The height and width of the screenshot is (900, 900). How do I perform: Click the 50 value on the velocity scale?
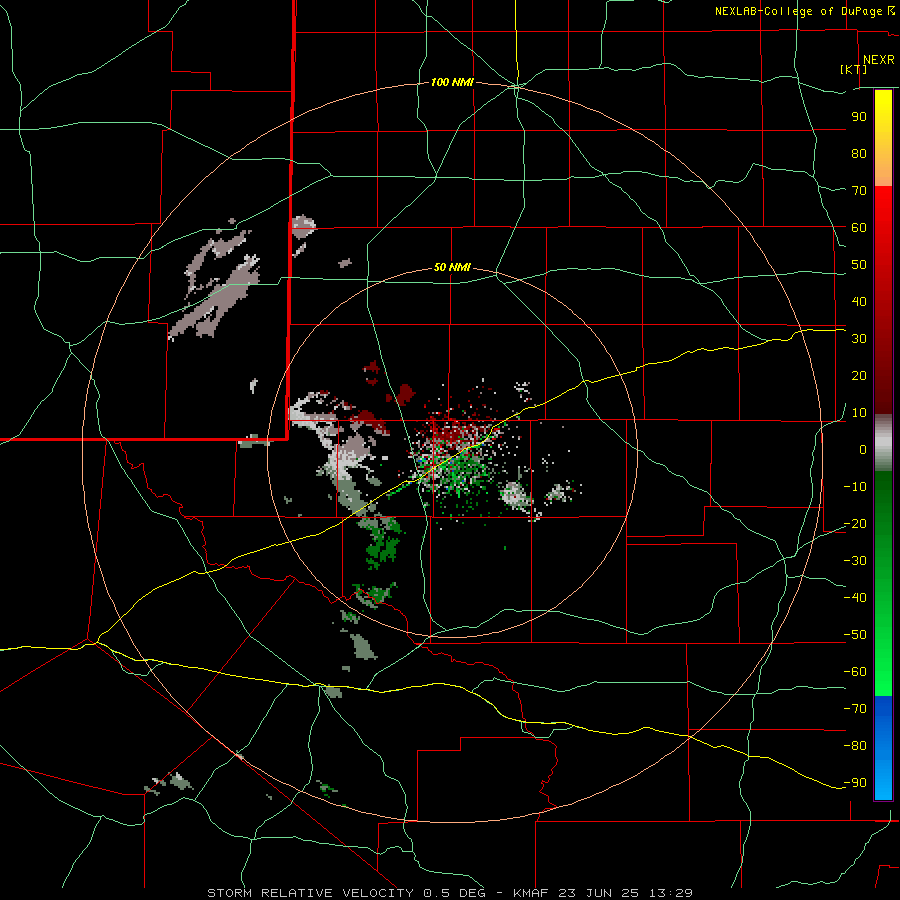point(859,265)
